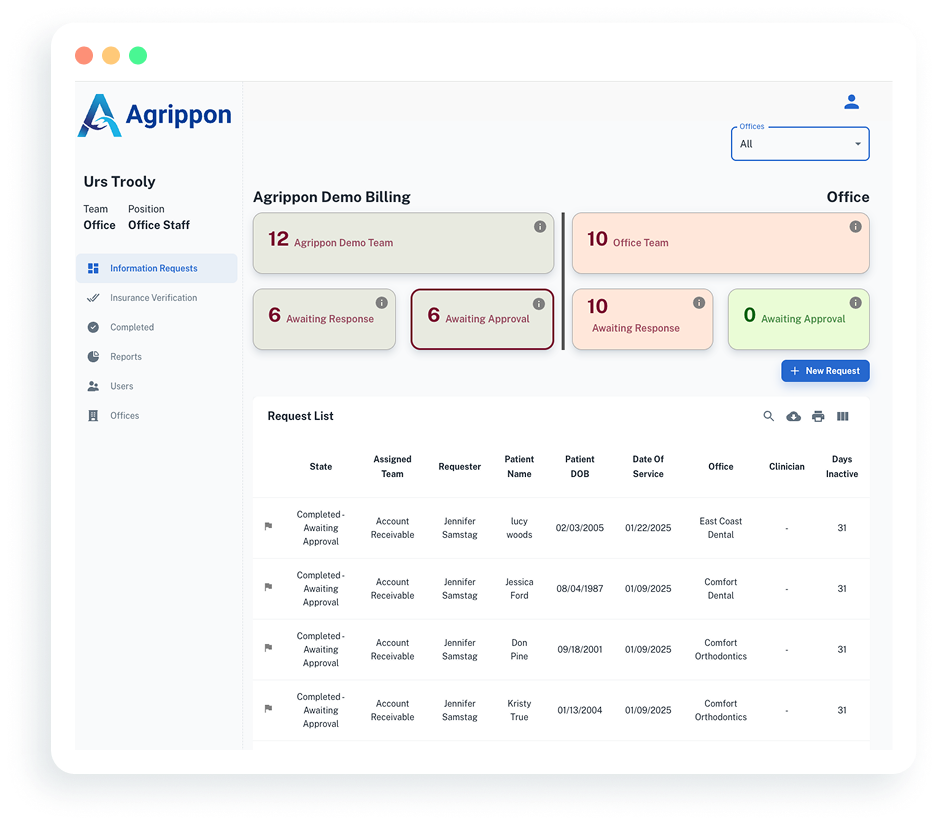The image size is (938, 824).
Task: Go to Completed in sidebar
Action: click(157, 327)
